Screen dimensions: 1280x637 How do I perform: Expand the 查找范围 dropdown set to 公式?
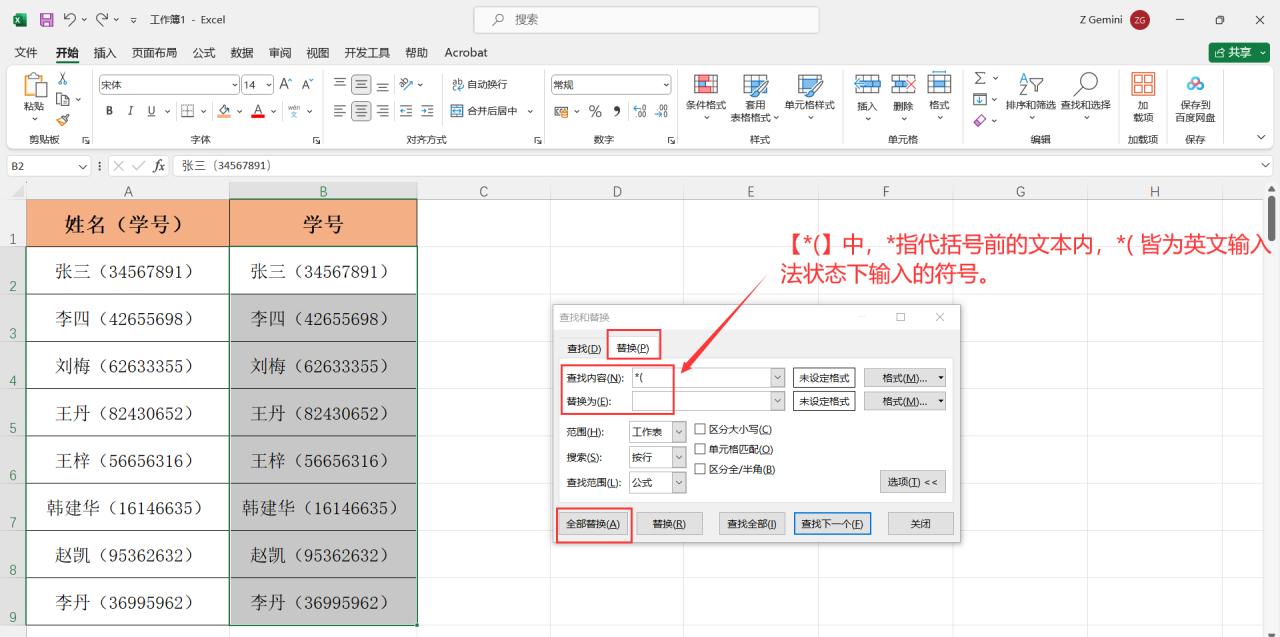pyautogui.click(x=679, y=482)
